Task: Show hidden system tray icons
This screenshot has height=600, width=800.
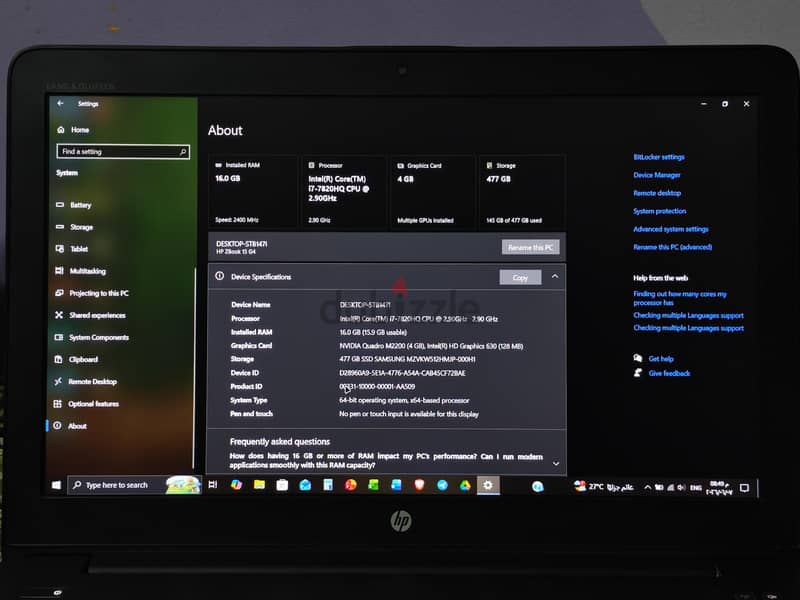Action: pyautogui.click(x=647, y=487)
